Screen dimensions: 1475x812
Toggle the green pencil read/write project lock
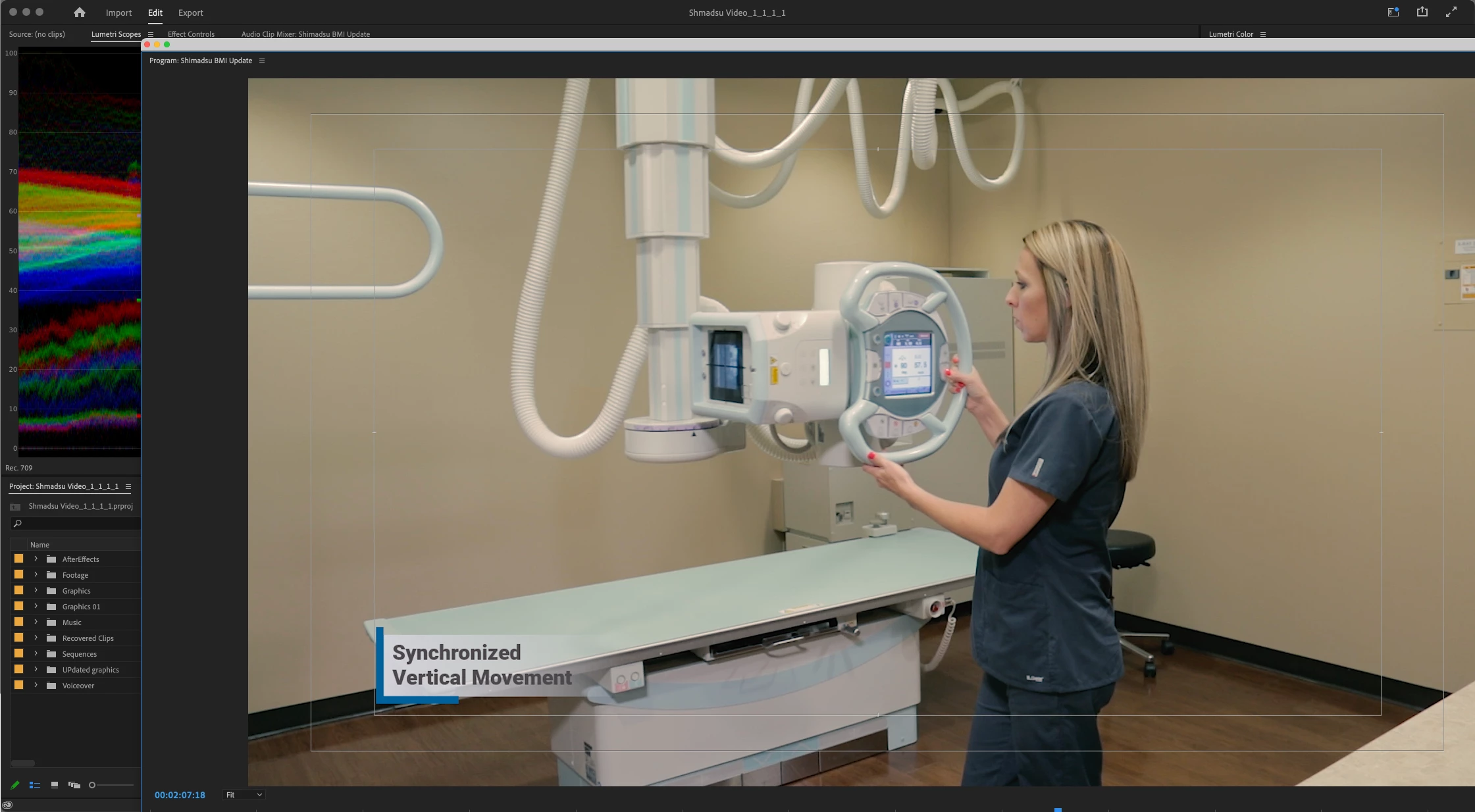(14, 785)
